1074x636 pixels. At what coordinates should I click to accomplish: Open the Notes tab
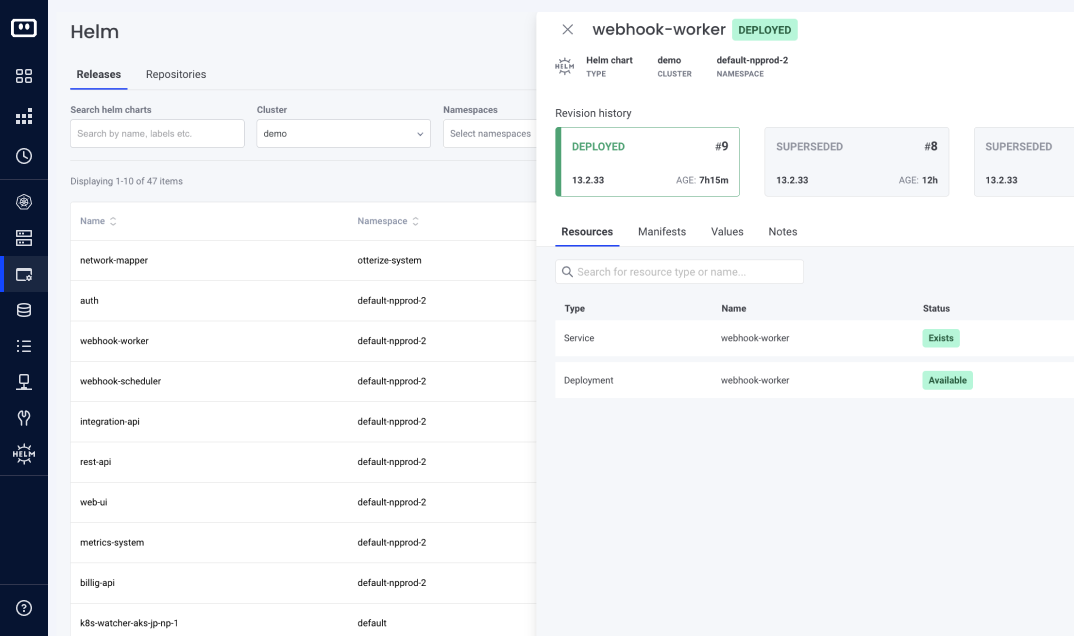coord(782,231)
